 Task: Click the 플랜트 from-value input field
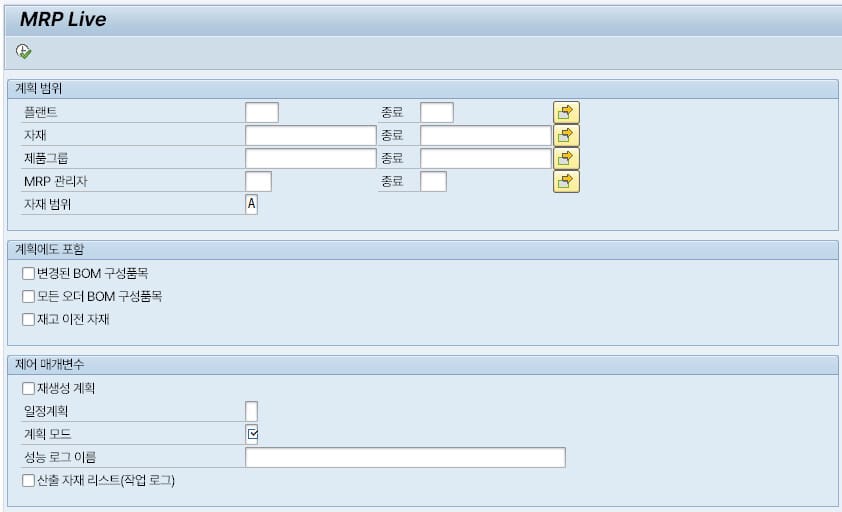261,113
